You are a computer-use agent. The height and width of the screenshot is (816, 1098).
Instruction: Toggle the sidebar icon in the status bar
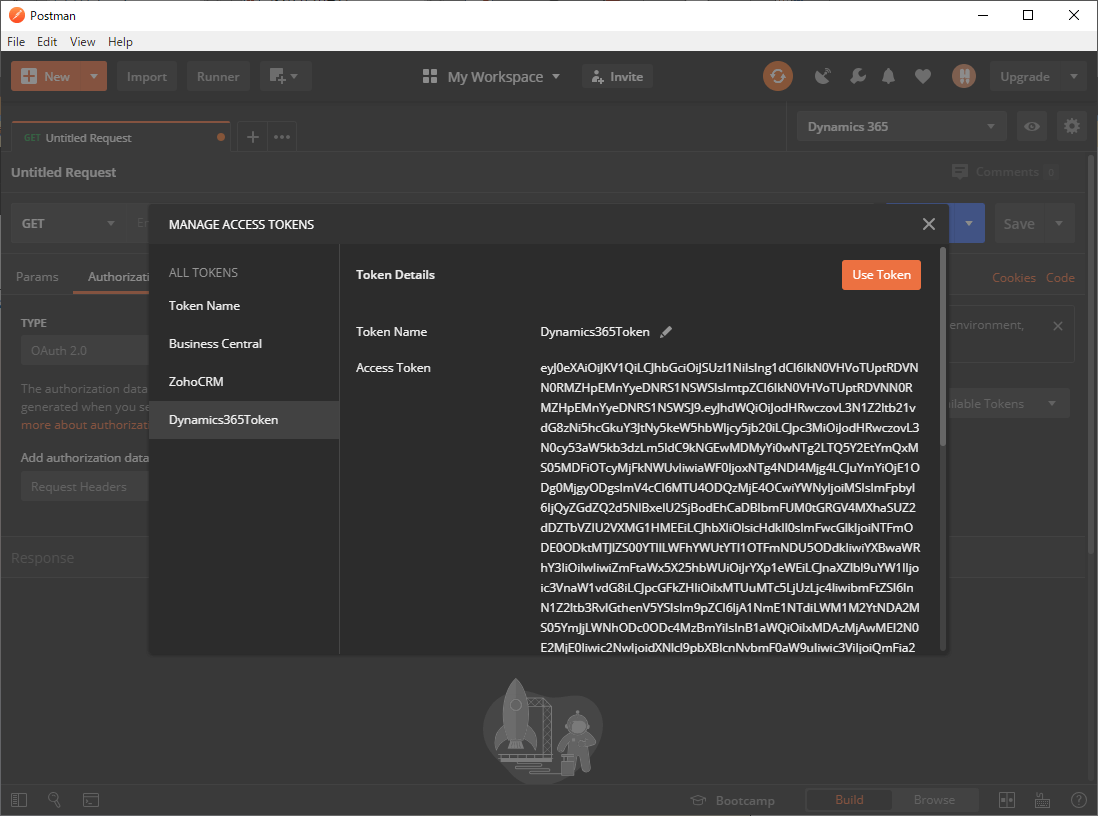tap(19, 800)
